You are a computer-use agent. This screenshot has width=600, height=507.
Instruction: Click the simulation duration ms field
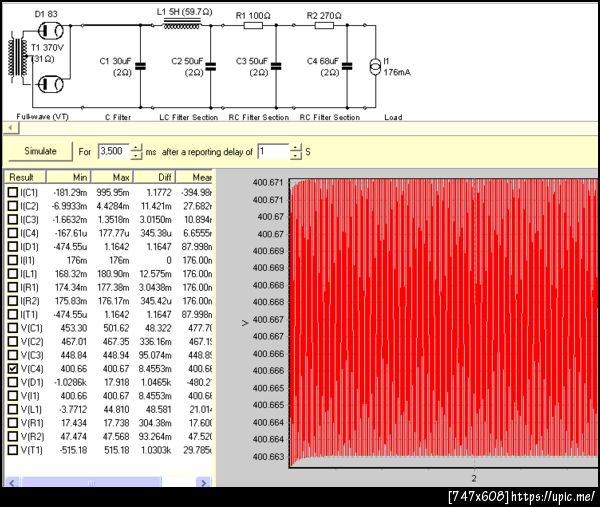114,151
